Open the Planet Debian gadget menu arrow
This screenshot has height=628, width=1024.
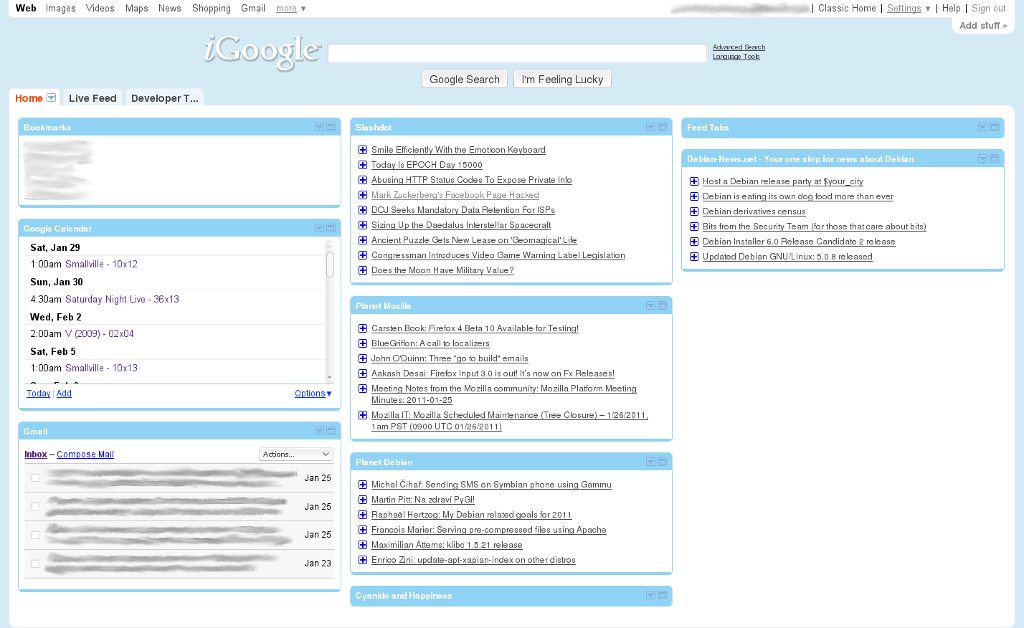tap(650, 462)
